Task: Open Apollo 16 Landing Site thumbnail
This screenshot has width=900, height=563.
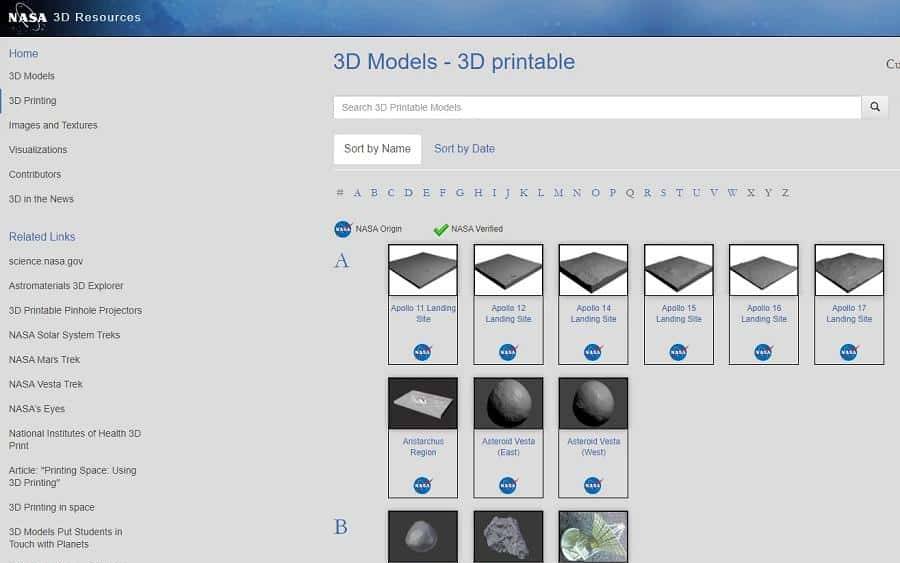Action: click(763, 270)
